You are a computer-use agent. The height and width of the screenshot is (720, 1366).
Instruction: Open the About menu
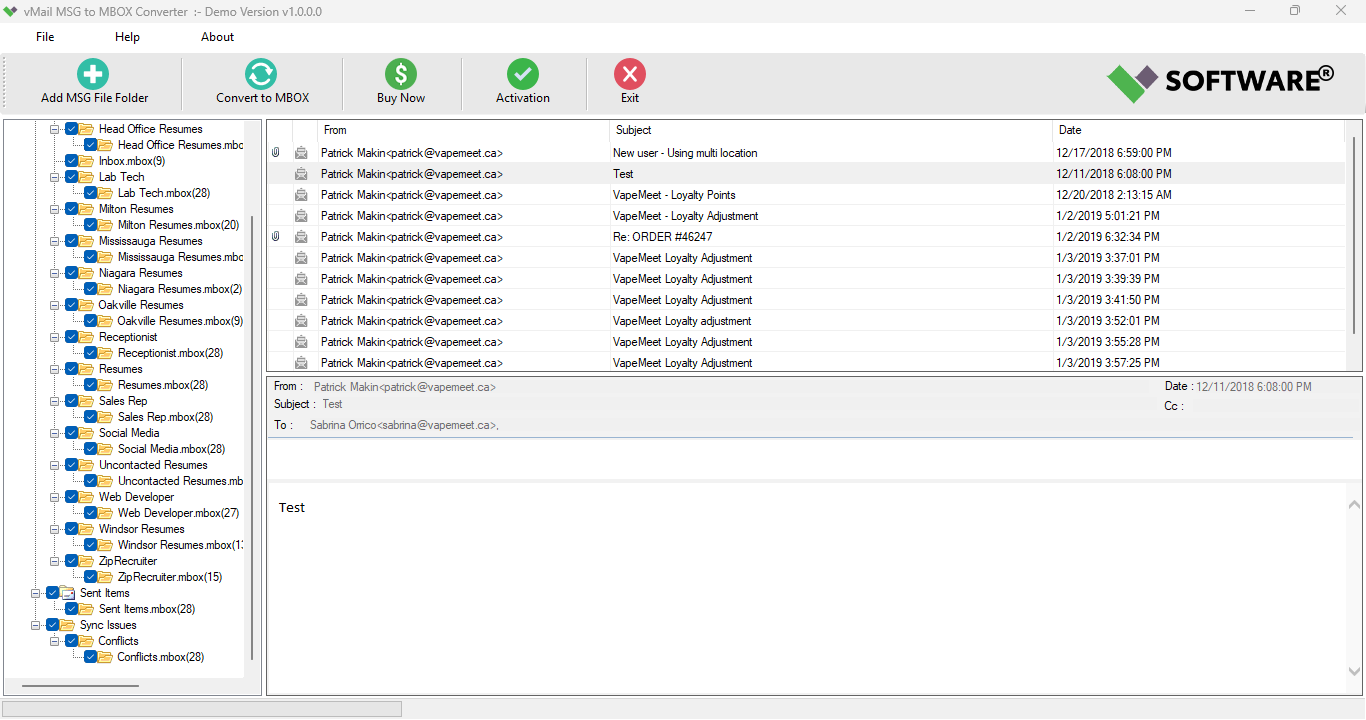[217, 36]
